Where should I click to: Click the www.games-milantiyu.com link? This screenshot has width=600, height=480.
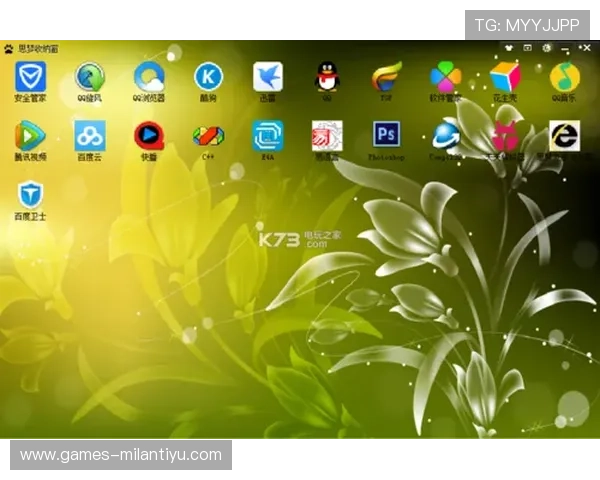pos(120,455)
